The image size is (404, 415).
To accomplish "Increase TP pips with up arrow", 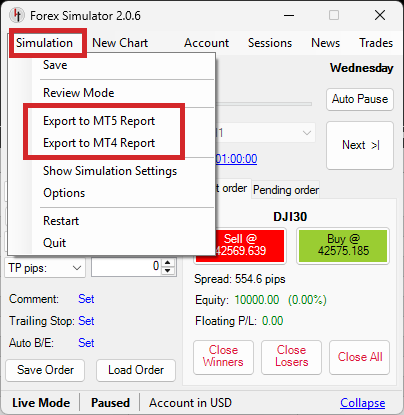I will point(168,263).
